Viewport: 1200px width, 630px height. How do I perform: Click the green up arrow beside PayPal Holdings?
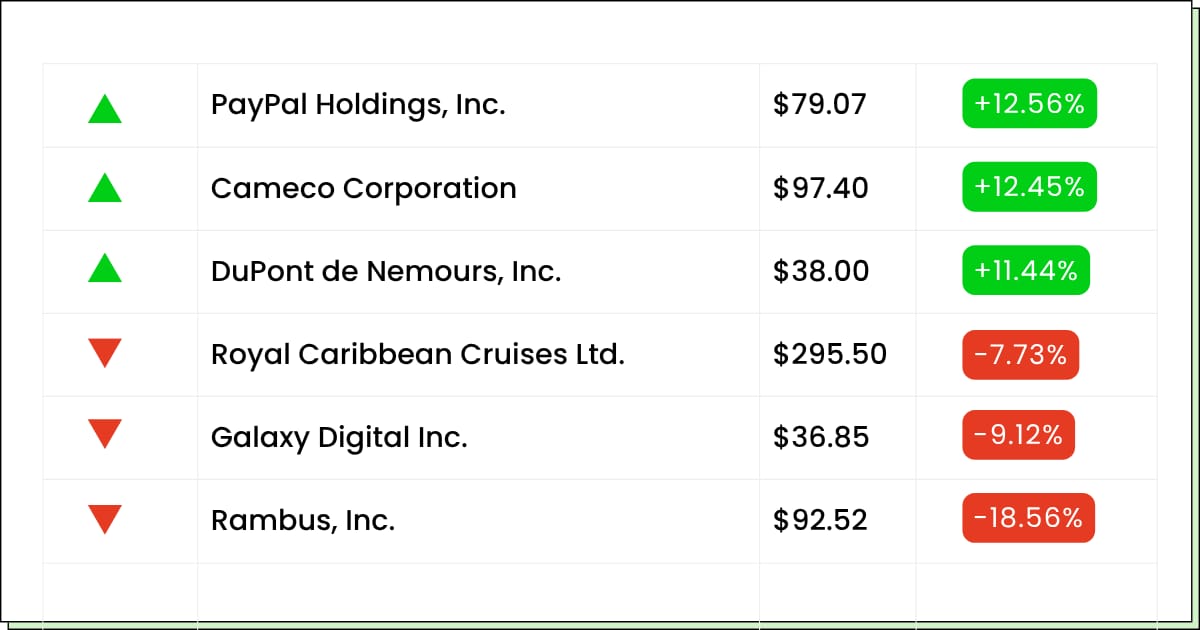(x=105, y=108)
